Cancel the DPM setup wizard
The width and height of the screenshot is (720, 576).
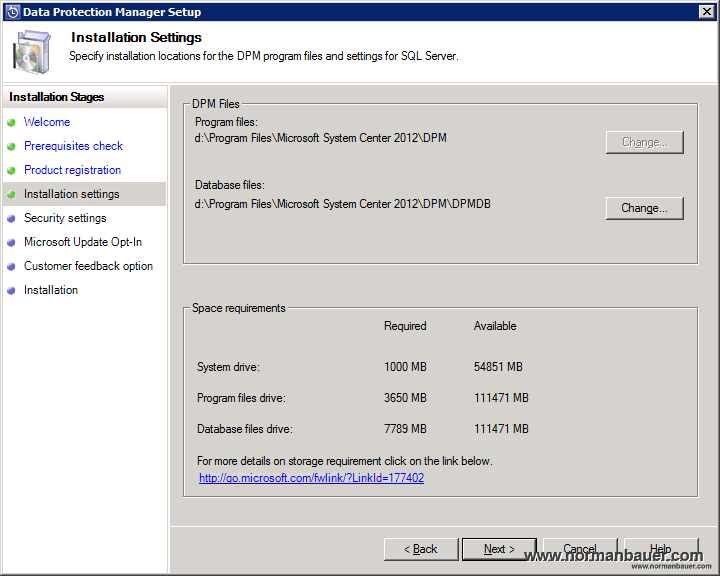coord(580,549)
